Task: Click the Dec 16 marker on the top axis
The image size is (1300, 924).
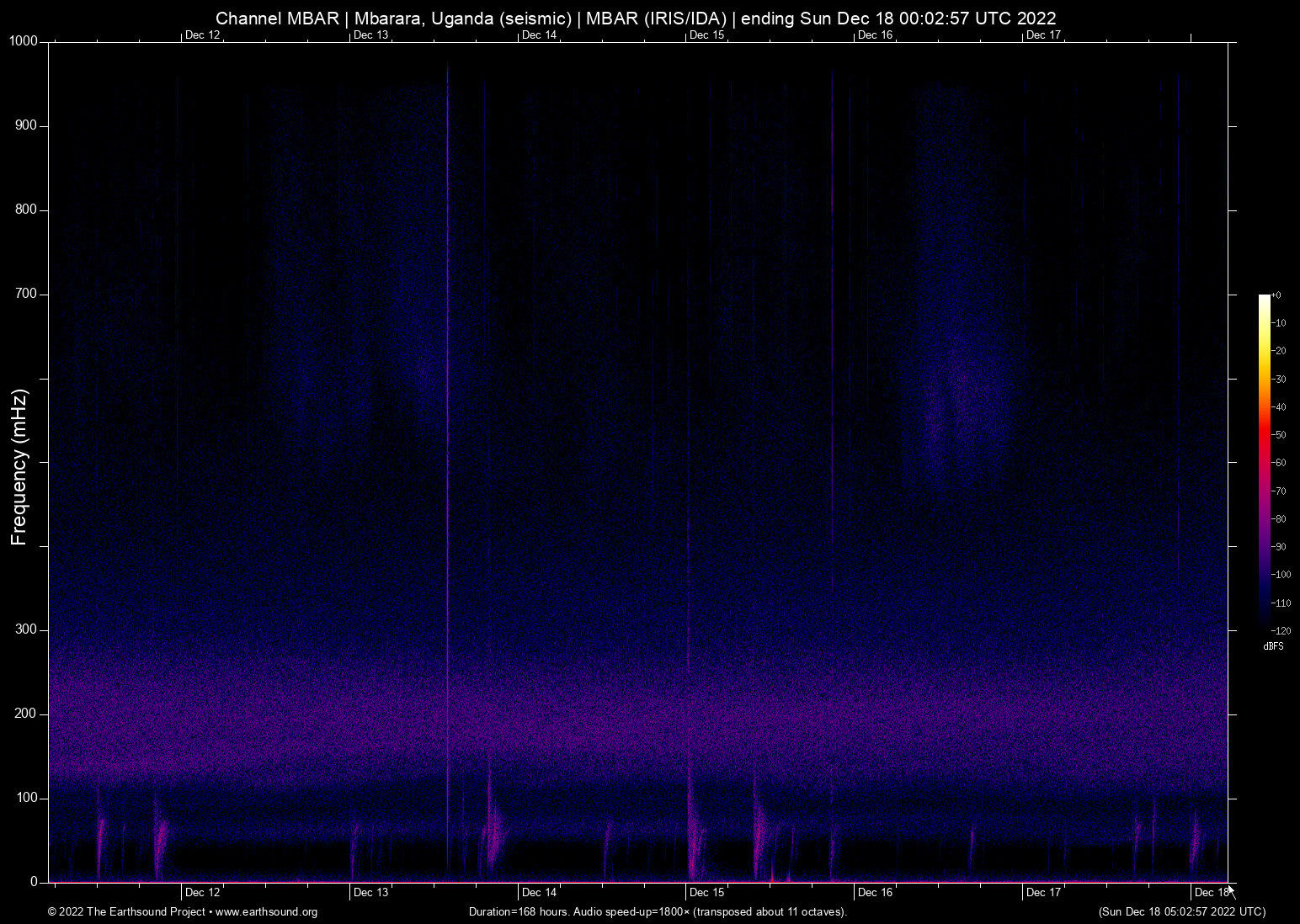Action: (x=875, y=35)
